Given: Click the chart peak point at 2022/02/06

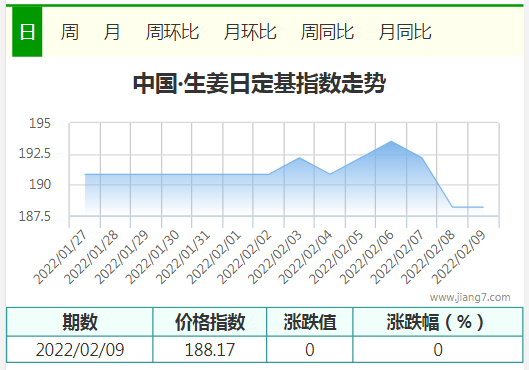Looking at the screenshot, I should click(391, 141).
